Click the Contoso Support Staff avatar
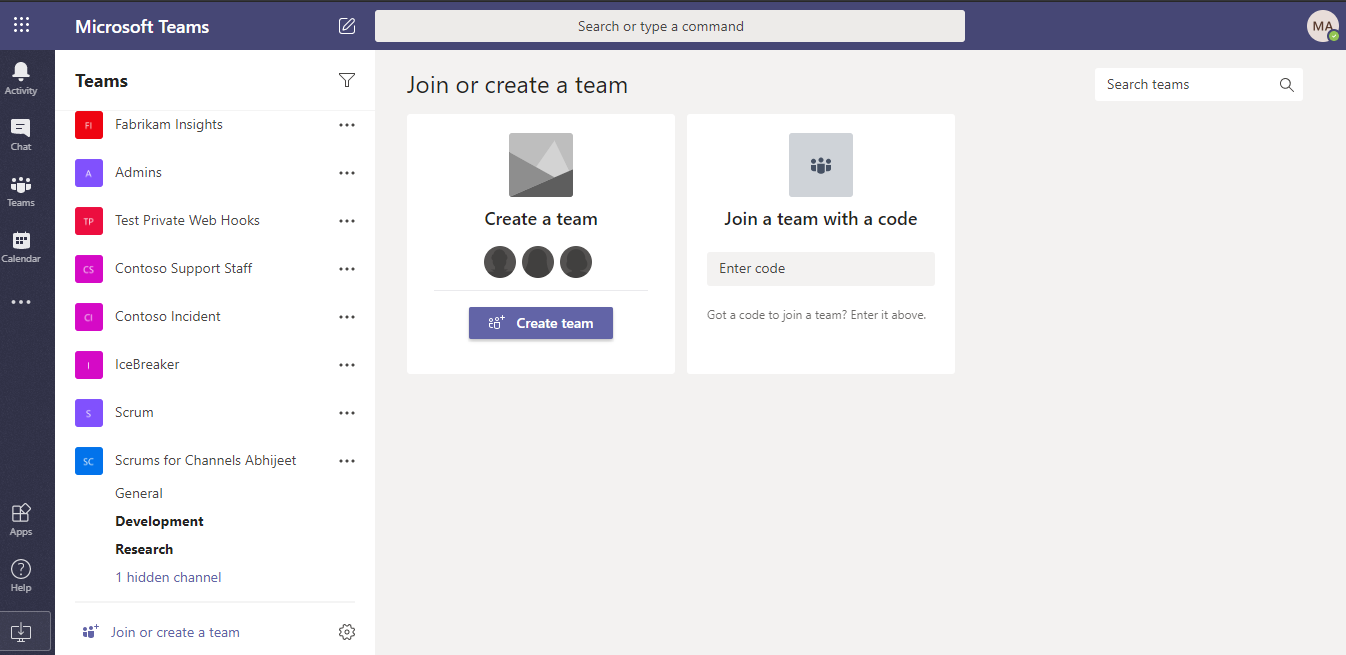1346x655 pixels. (89, 269)
